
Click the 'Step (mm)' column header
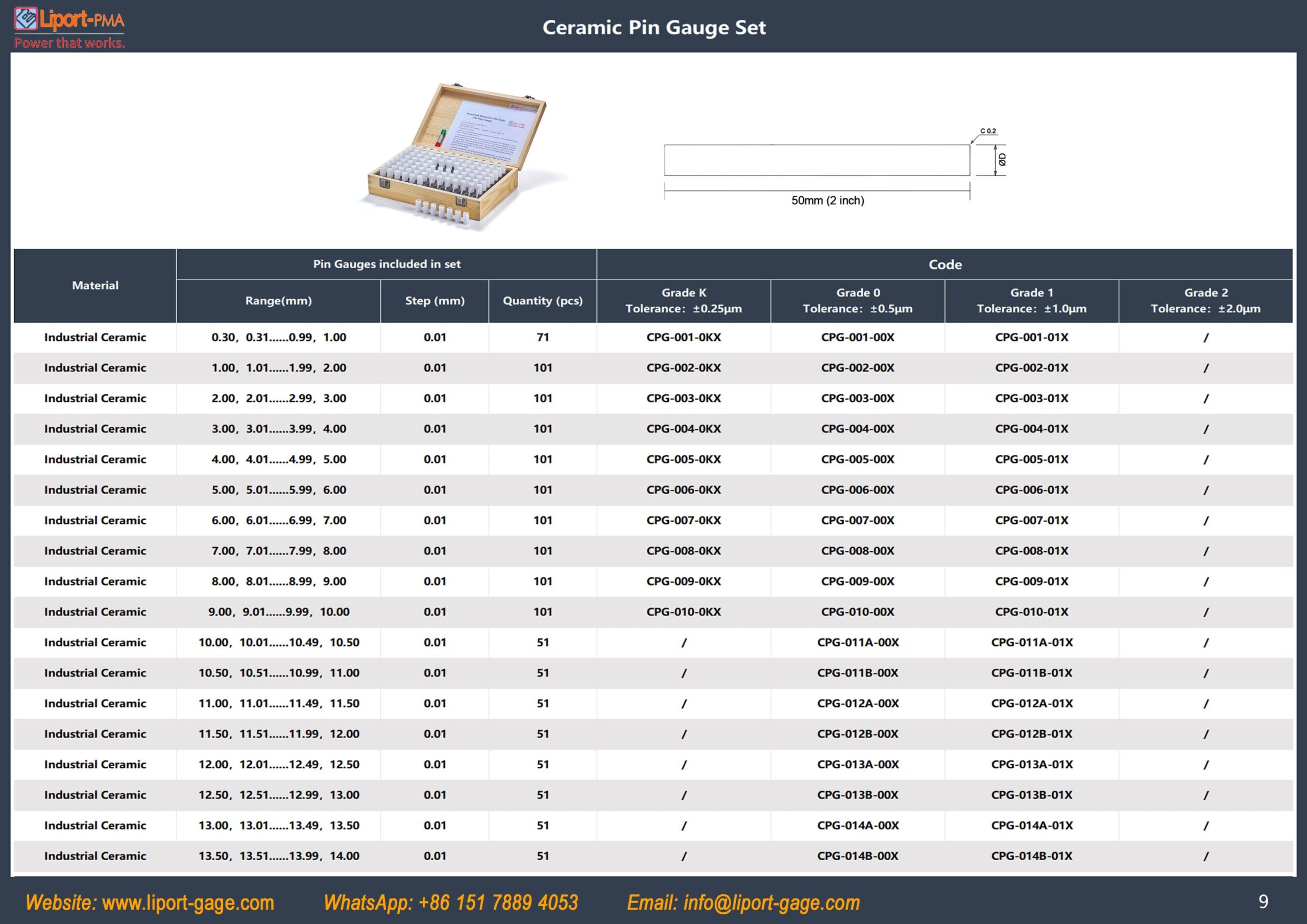click(x=435, y=301)
